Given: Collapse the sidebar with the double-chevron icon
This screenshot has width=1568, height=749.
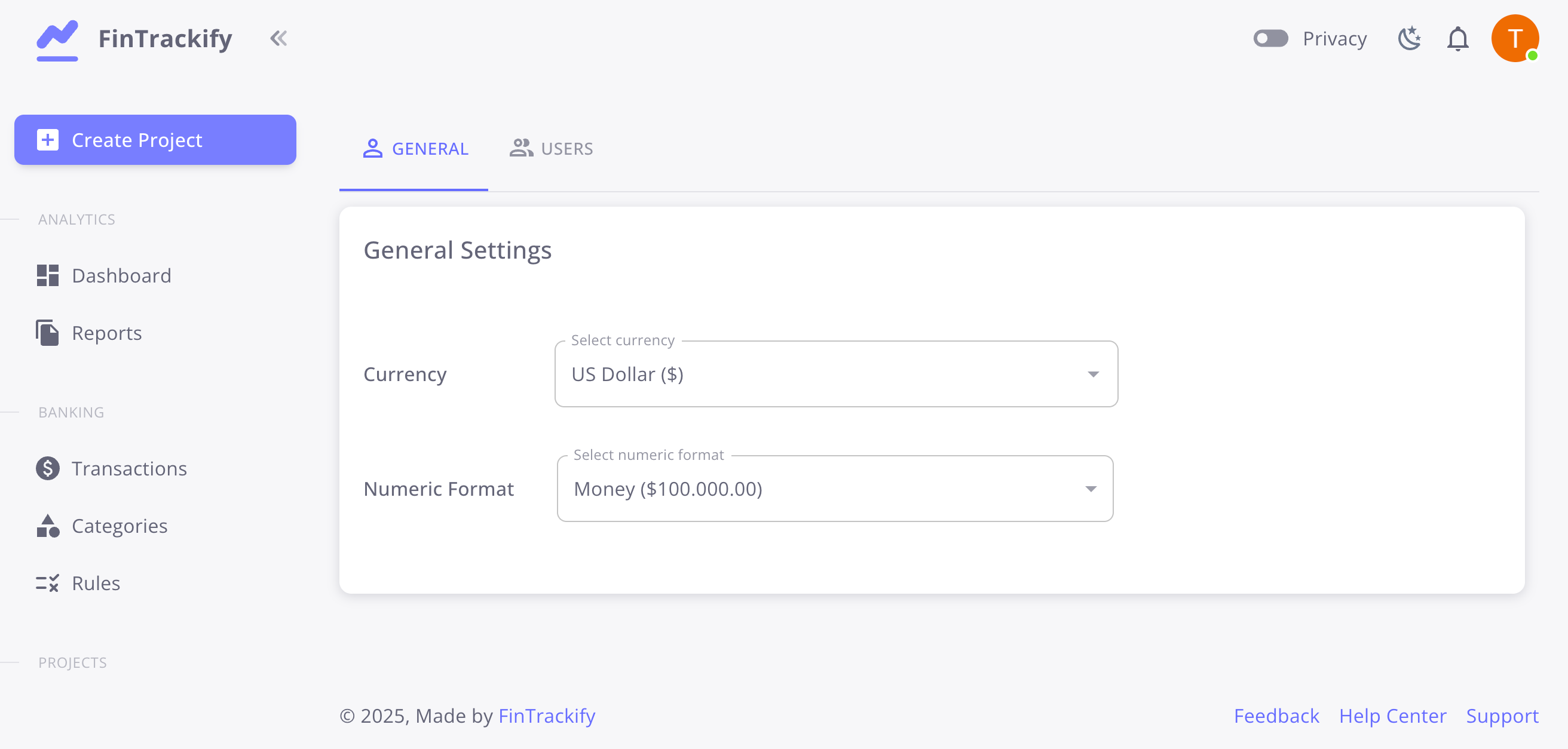Looking at the screenshot, I should [280, 38].
